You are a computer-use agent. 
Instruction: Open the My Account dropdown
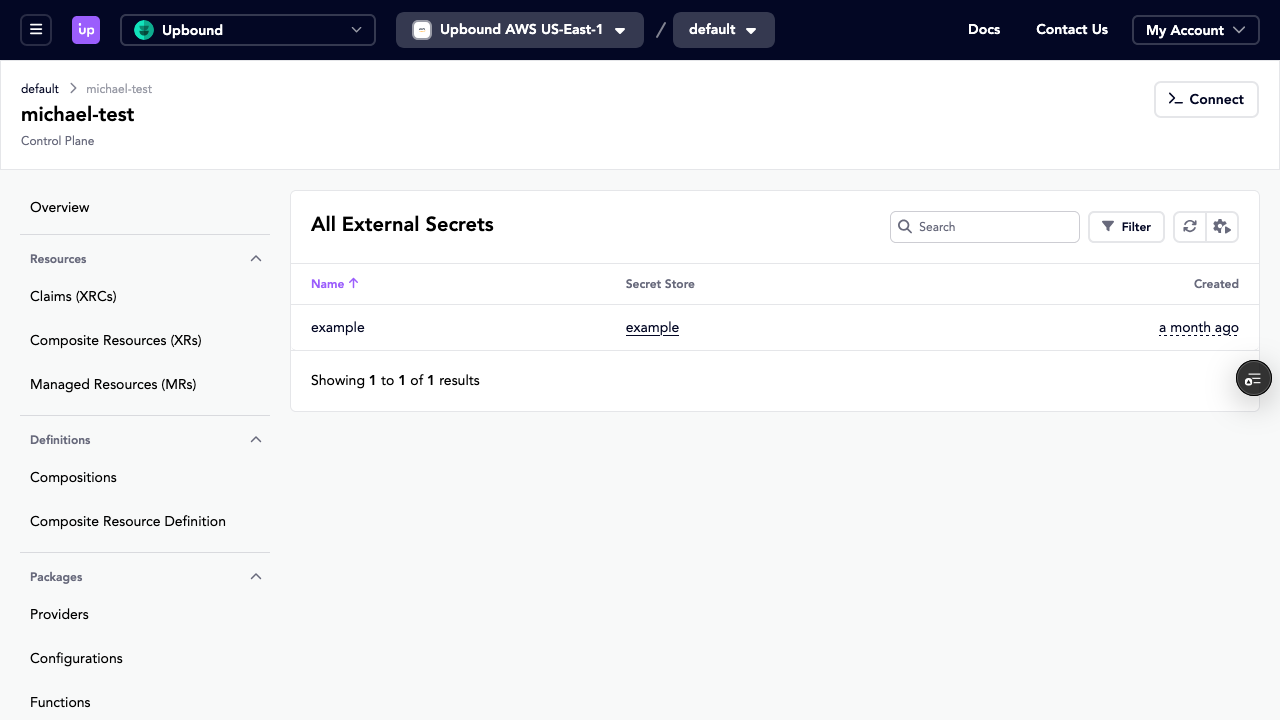tap(1195, 29)
